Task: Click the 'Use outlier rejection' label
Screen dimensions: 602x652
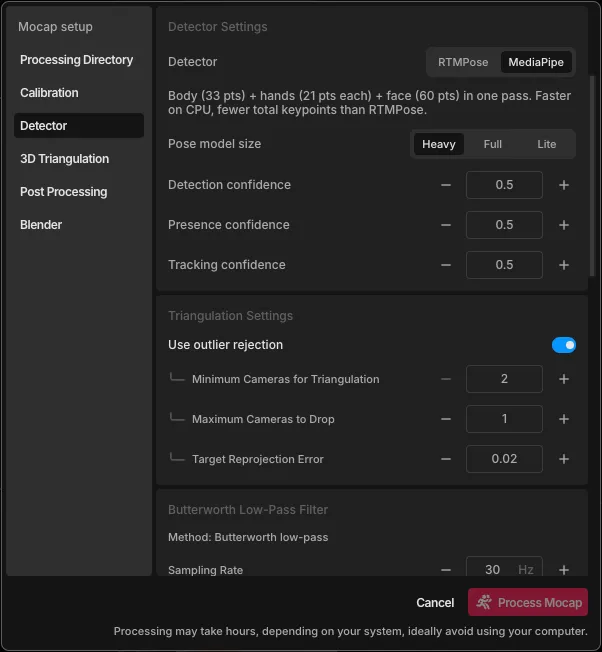Action: click(225, 345)
